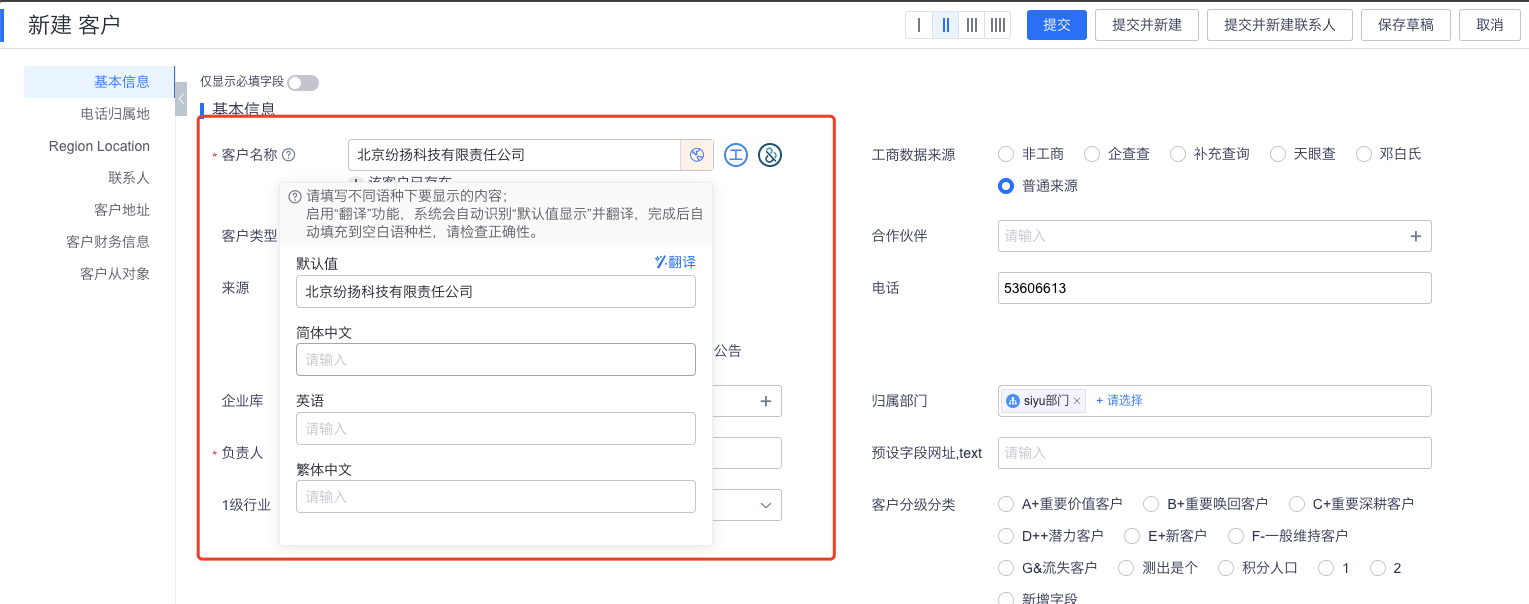Open the 1级行业 dropdown

[766, 505]
